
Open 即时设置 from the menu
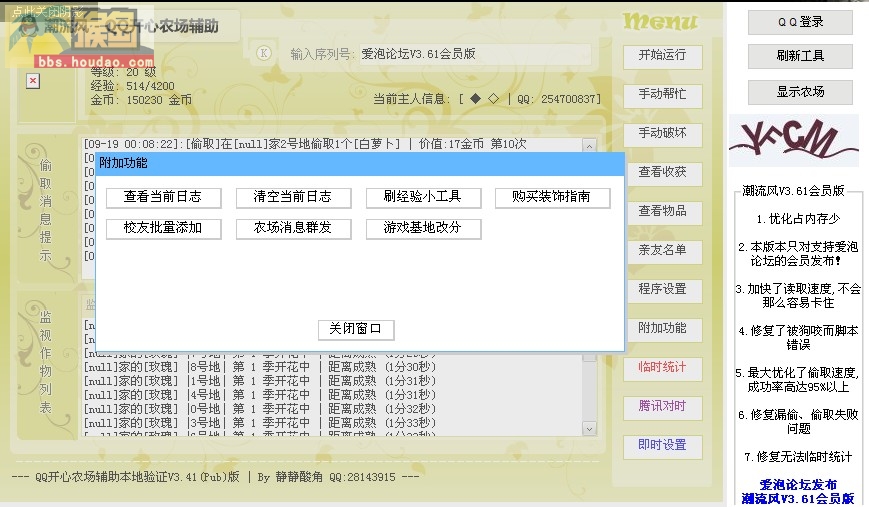(x=662, y=446)
